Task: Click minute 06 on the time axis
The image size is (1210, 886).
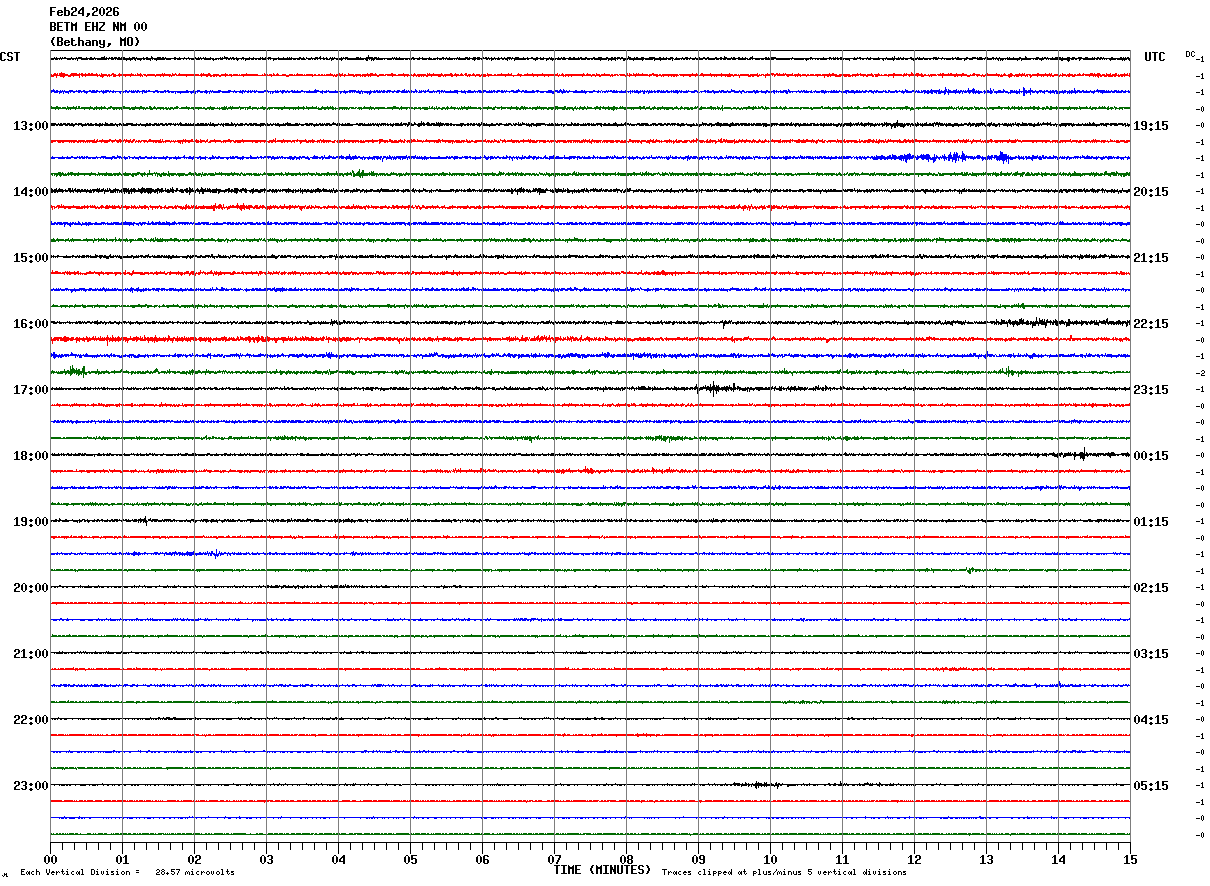Action: coord(482,860)
